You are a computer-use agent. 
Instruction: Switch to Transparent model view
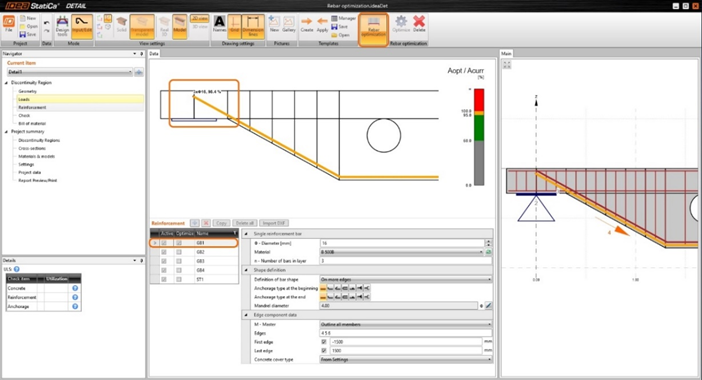142,26
